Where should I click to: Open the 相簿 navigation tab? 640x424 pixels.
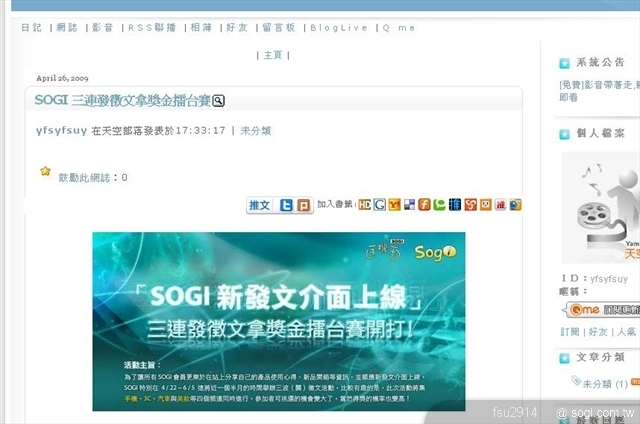coord(201,28)
